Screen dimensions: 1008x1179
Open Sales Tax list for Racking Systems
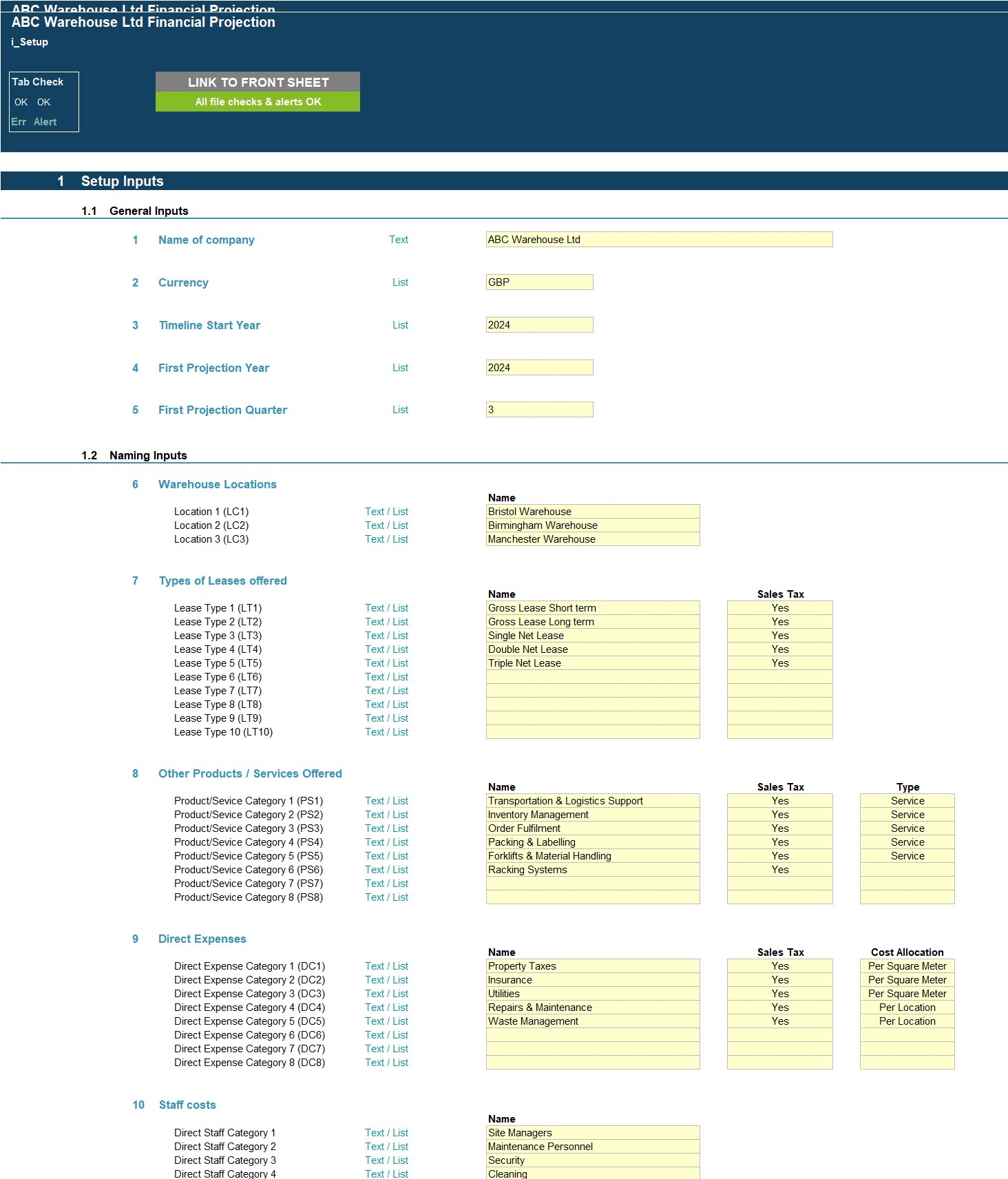(x=780, y=870)
